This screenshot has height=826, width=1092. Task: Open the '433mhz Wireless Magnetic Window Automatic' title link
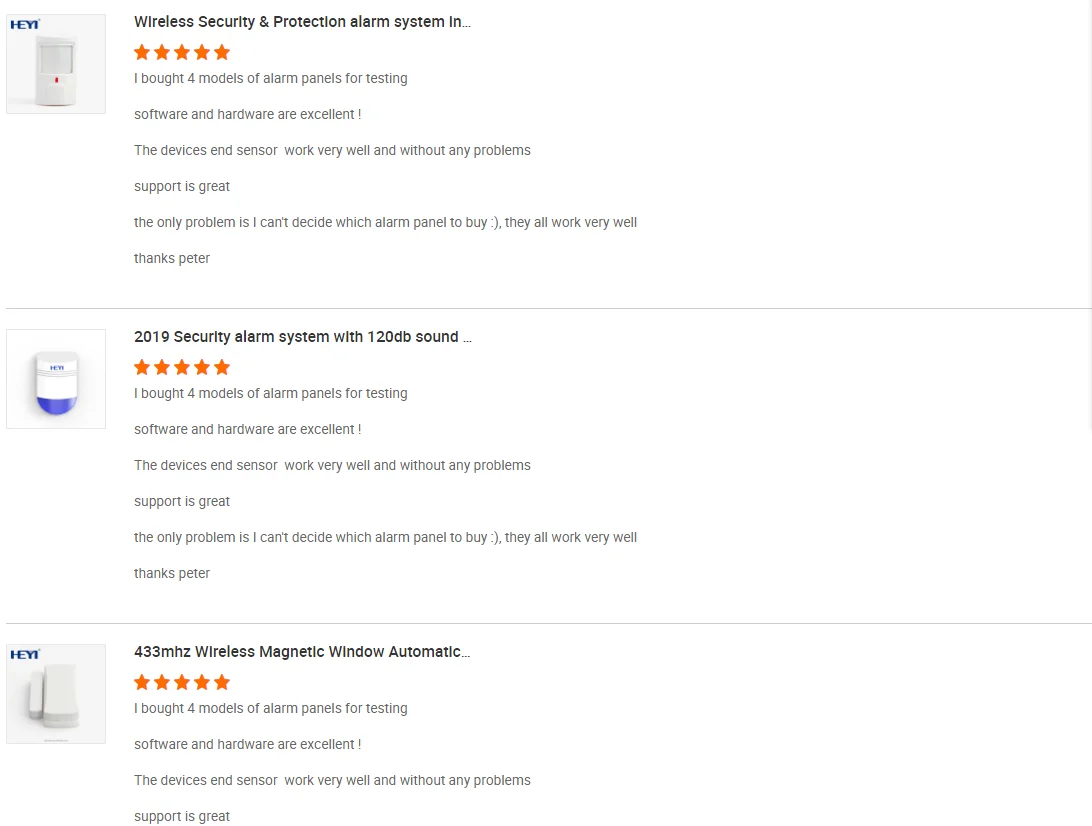coord(302,652)
